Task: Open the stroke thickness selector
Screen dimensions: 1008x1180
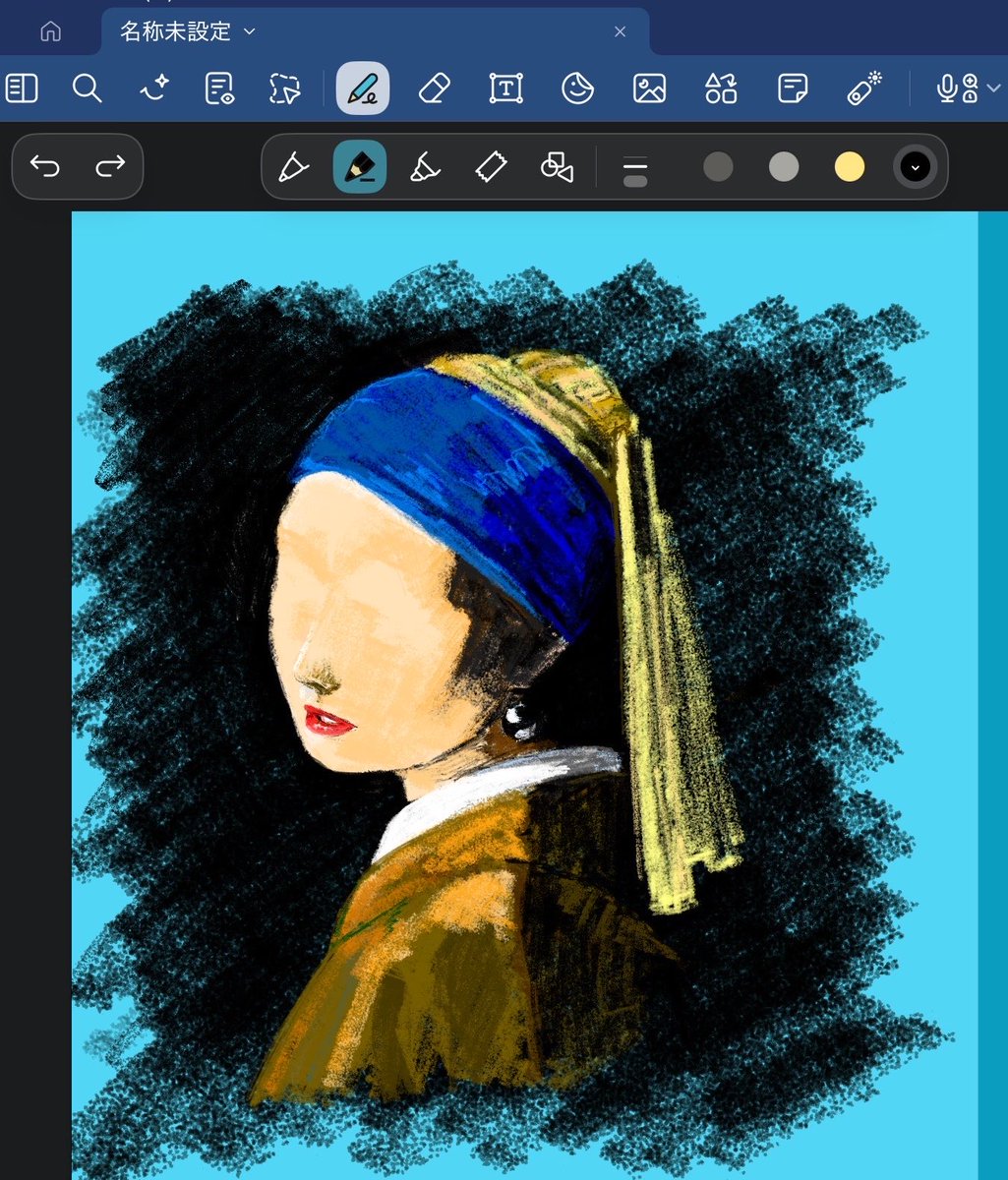Action: pos(635,169)
